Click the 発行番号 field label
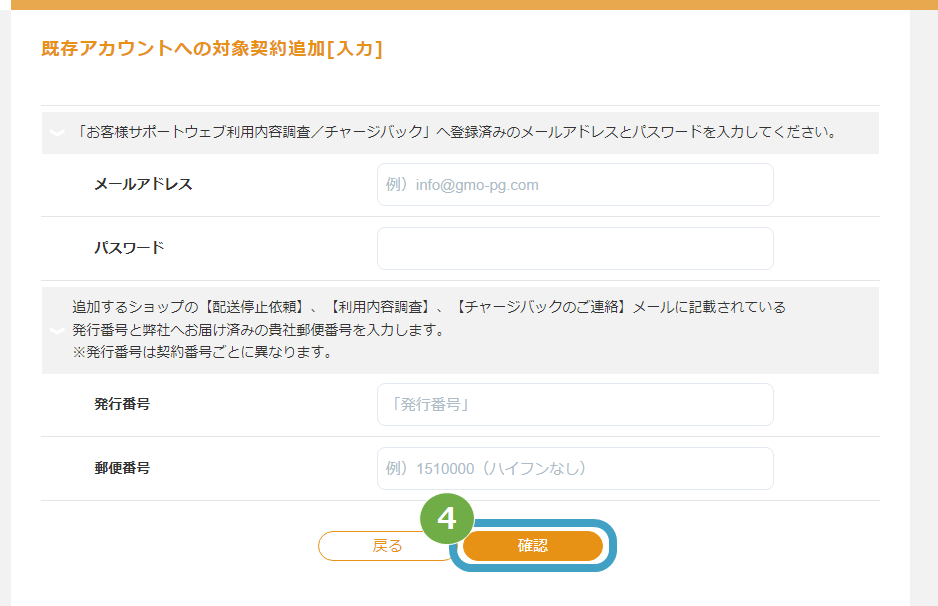The width and height of the screenshot is (938, 606). click(x=122, y=404)
